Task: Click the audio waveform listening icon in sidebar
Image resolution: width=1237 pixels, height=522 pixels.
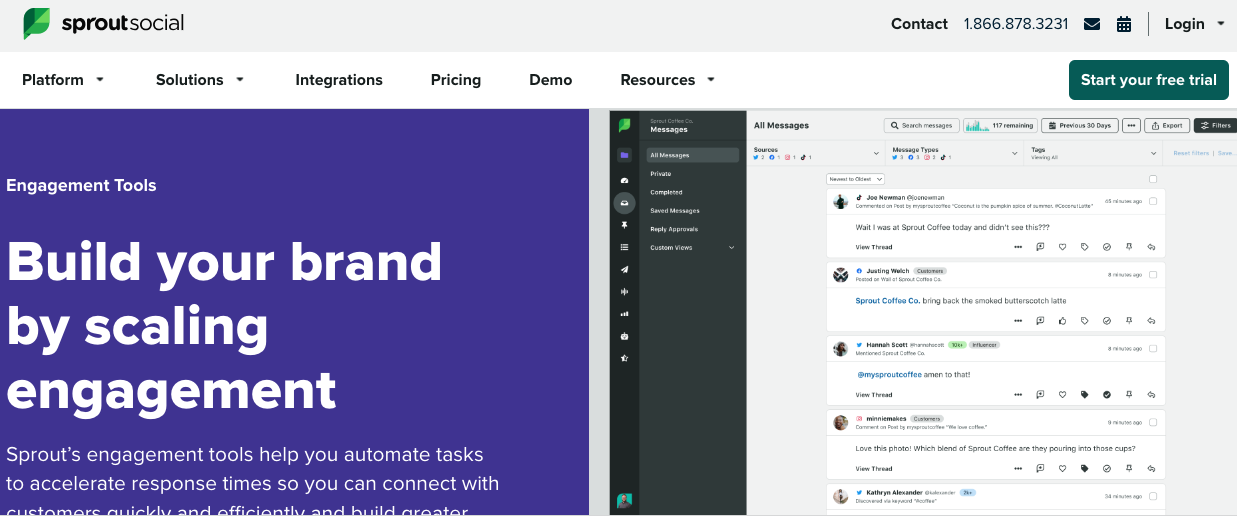Action: tap(624, 291)
